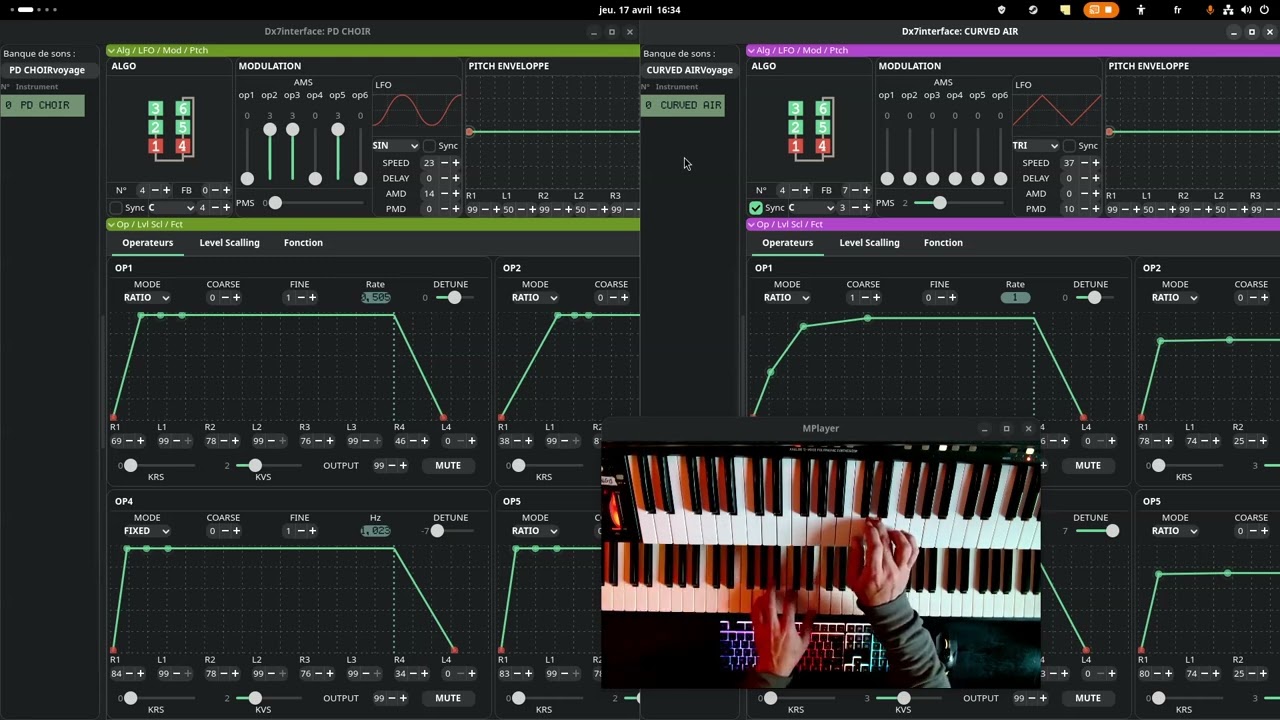1280x720 pixels.
Task: Click CURVED AIRvoyage bank header
Action: tap(689, 70)
